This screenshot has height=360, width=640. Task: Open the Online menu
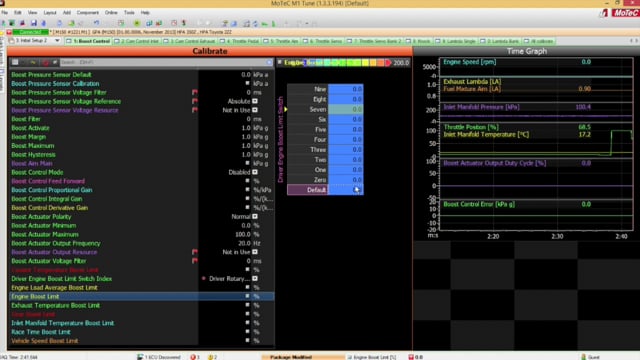click(x=111, y=13)
